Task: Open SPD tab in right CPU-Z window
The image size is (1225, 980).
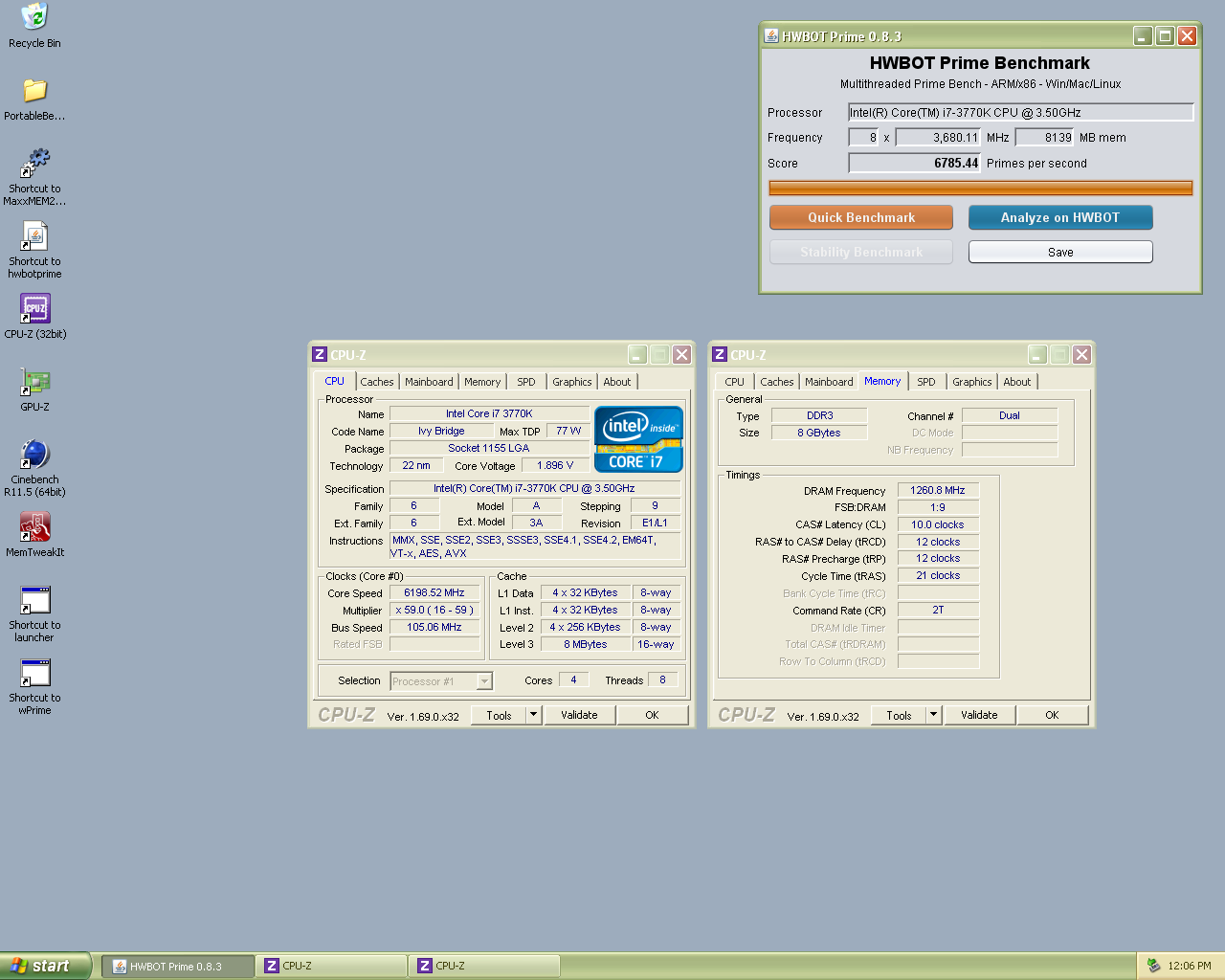Action: 926,382
